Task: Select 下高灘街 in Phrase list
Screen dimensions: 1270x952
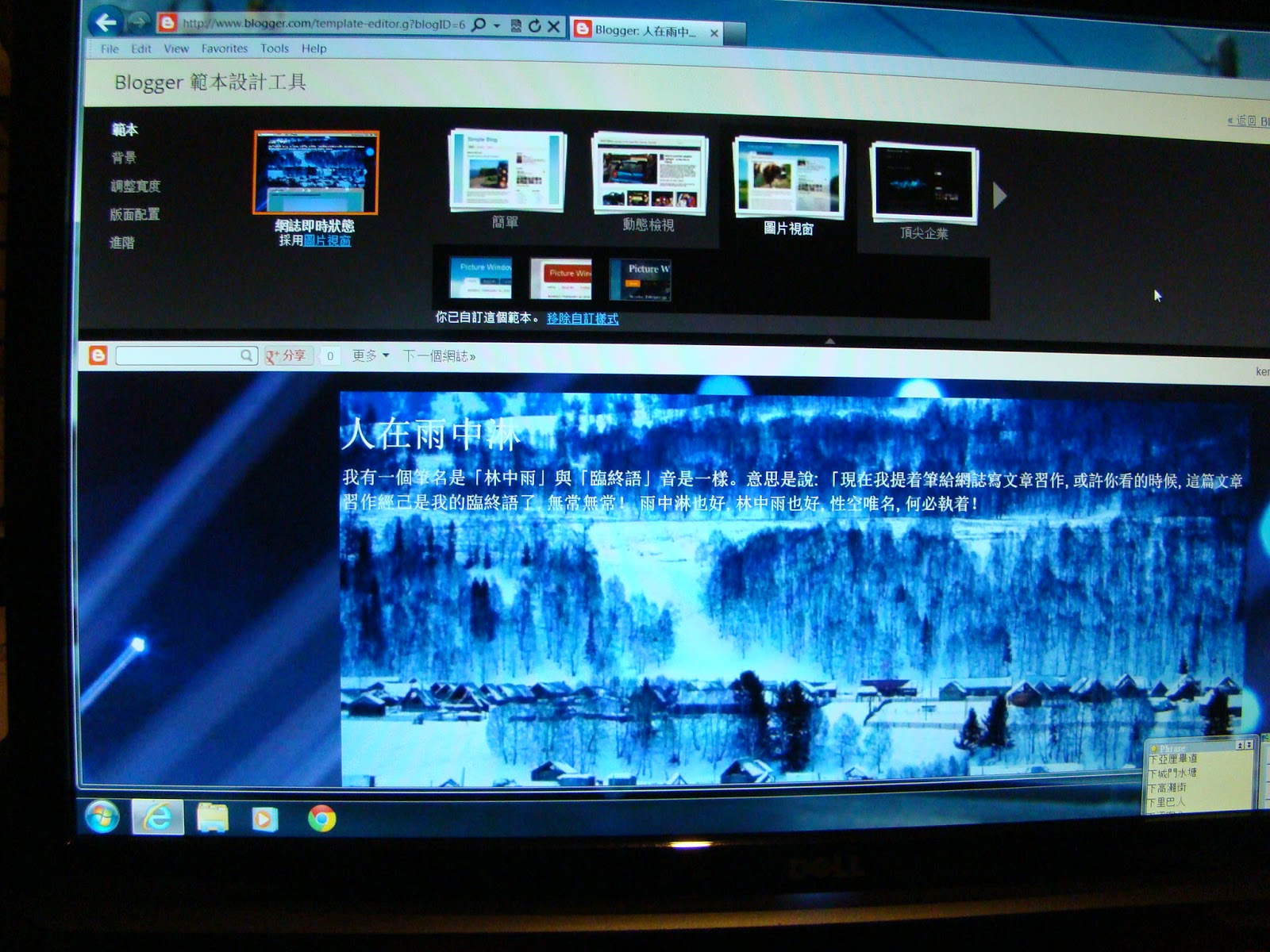Action: click(x=1168, y=787)
